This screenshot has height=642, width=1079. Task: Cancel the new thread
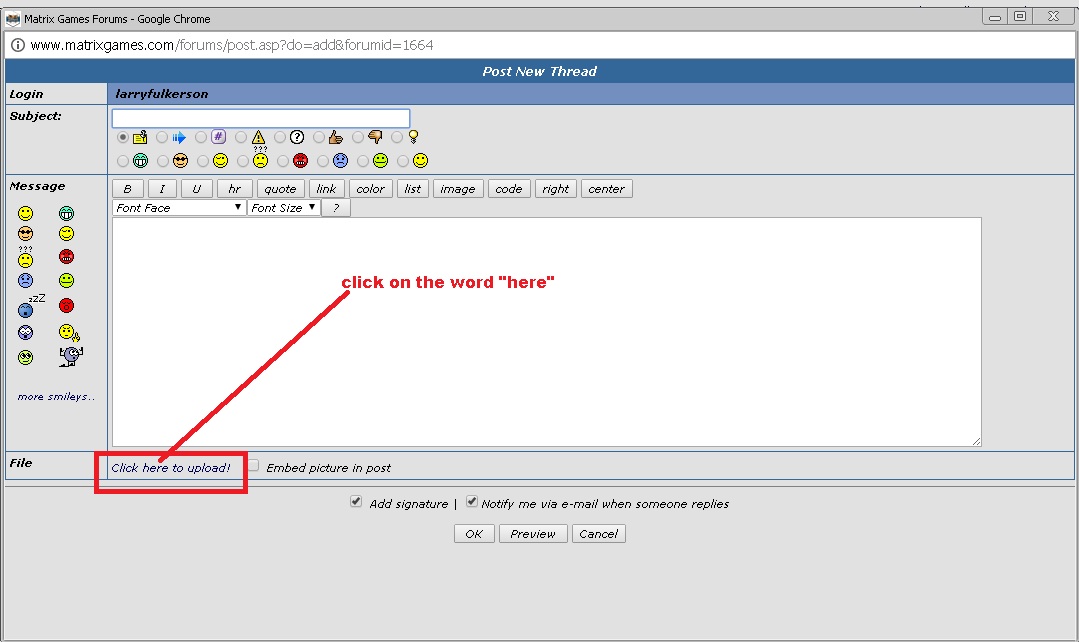coord(599,534)
